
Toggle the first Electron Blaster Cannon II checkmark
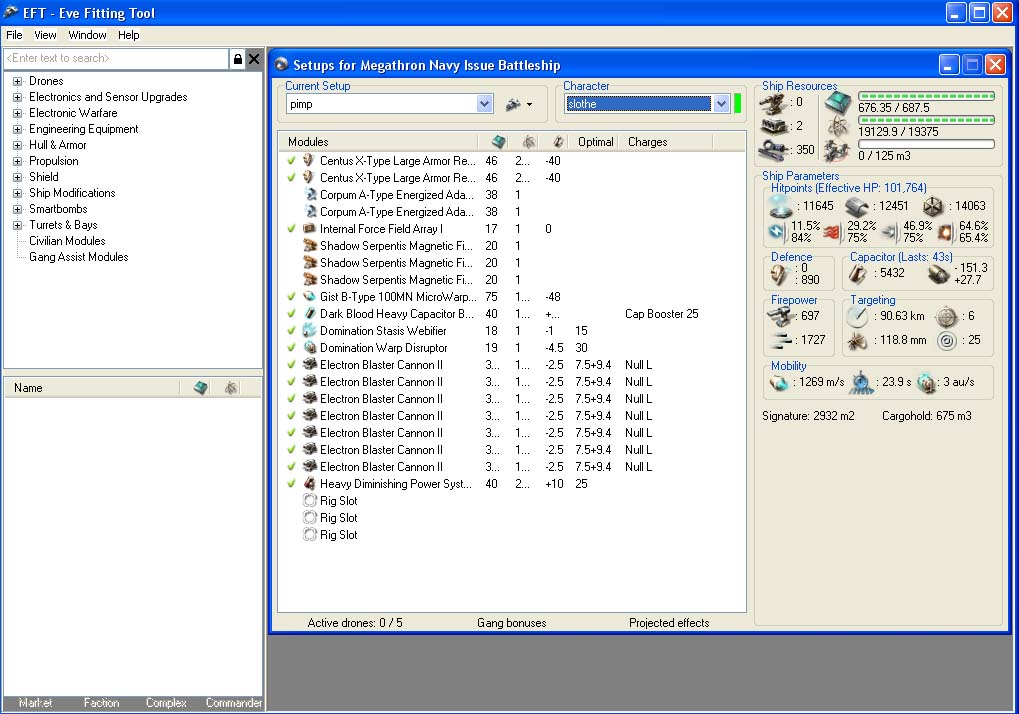(x=291, y=364)
